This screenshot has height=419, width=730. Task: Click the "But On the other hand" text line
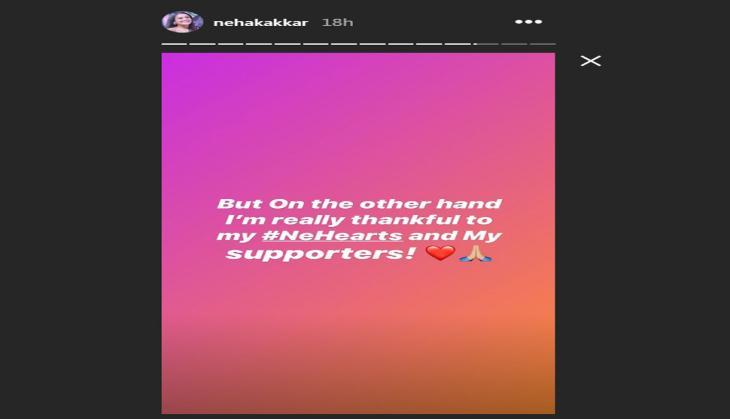359,204
